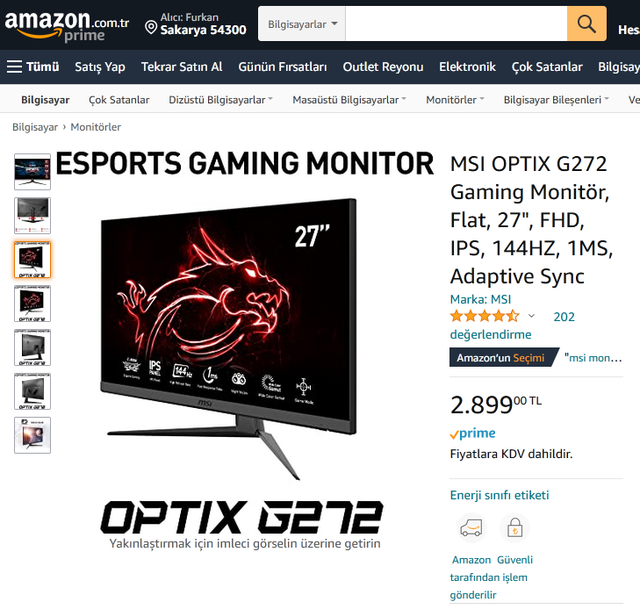Expand the Monitörler submenu
This screenshot has height=615, width=640.
point(455,100)
